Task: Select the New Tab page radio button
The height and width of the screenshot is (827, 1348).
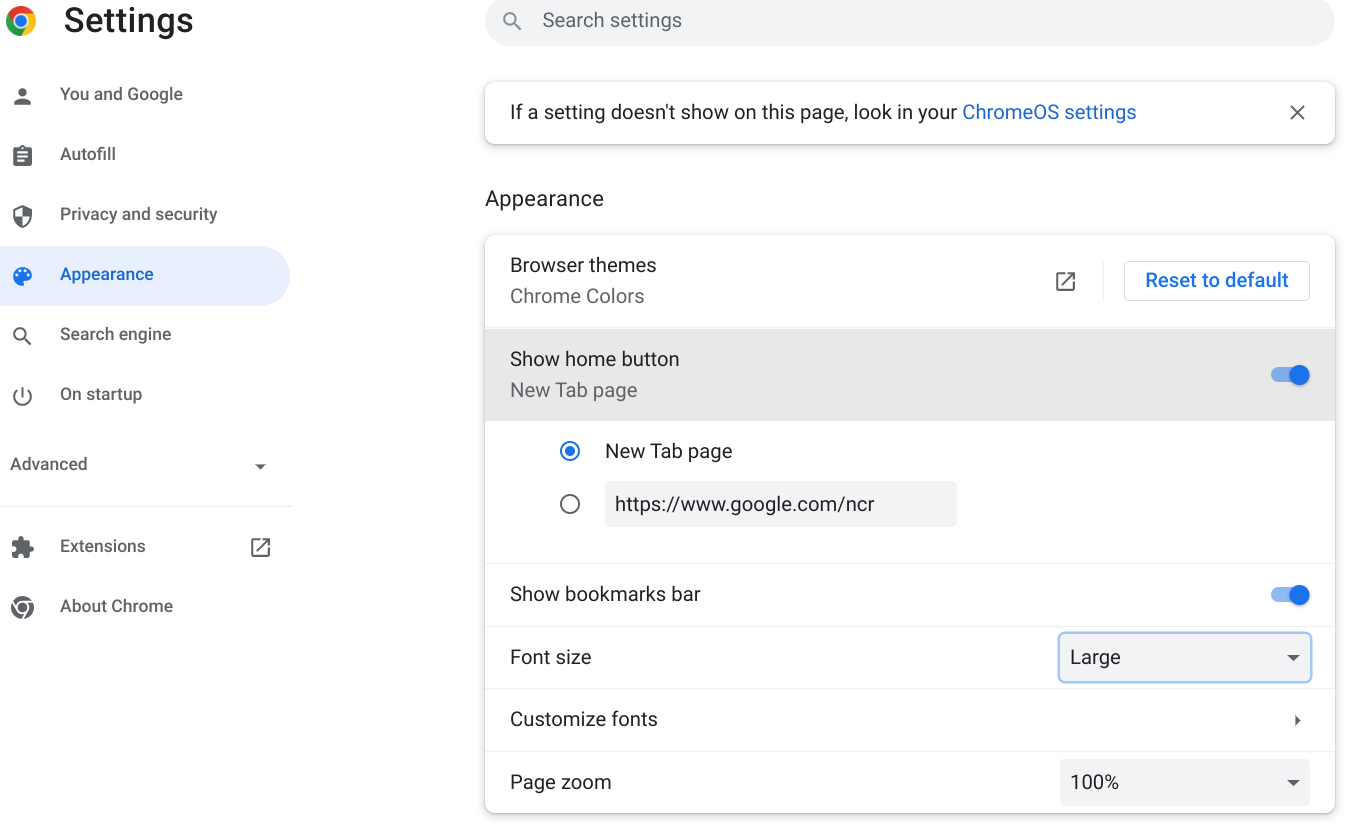Action: point(570,451)
